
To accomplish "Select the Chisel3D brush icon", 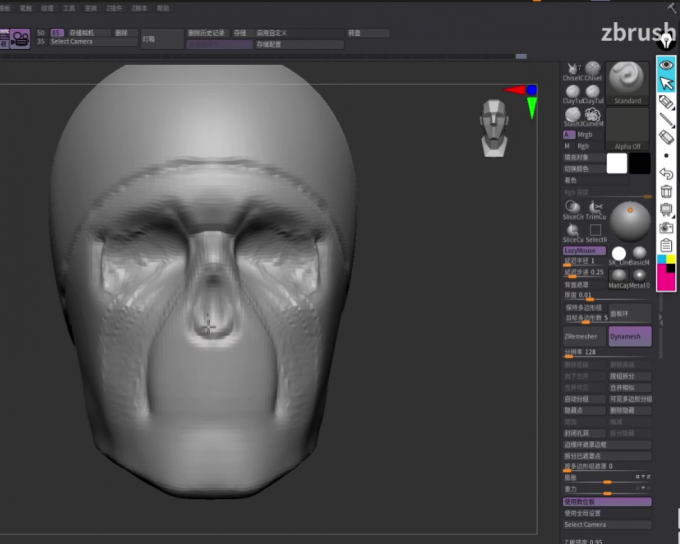I will 593,69.
